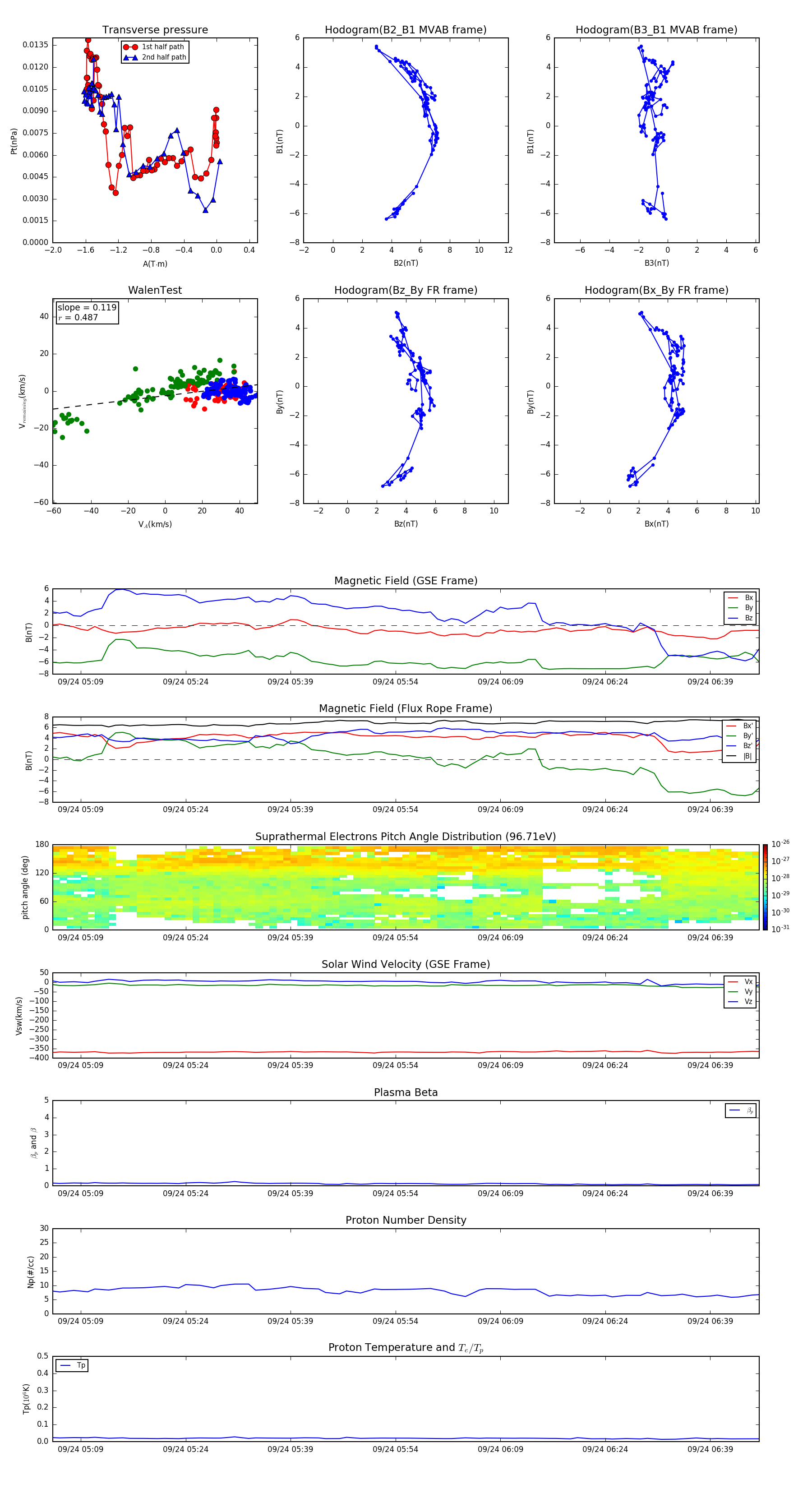Click the red Bx line swatch in GSE legend
This screenshot has height=1489, width=812.
(733, 598)
